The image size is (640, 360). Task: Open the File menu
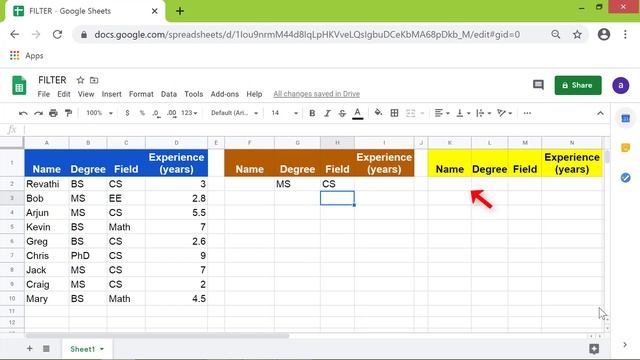click(x=44, y=94)
